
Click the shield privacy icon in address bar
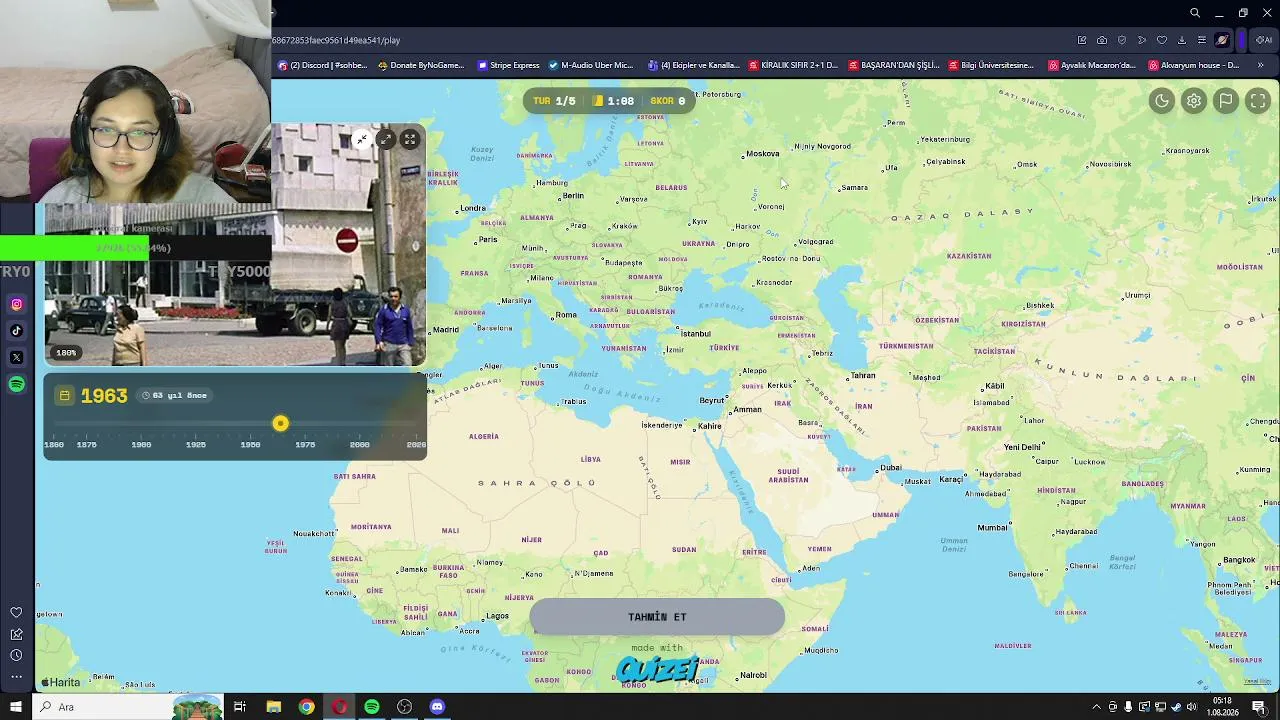tap(1122, 40)
